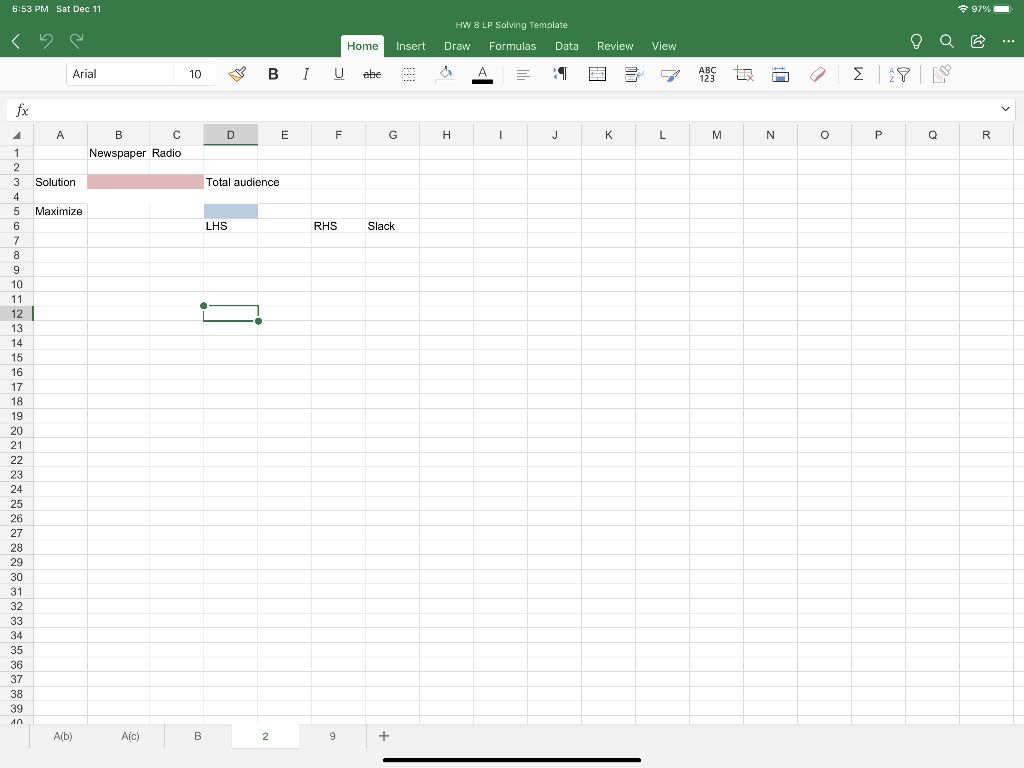Select the LHS cell
This screenshot has width=1024, height=768.
coord(231,226)
